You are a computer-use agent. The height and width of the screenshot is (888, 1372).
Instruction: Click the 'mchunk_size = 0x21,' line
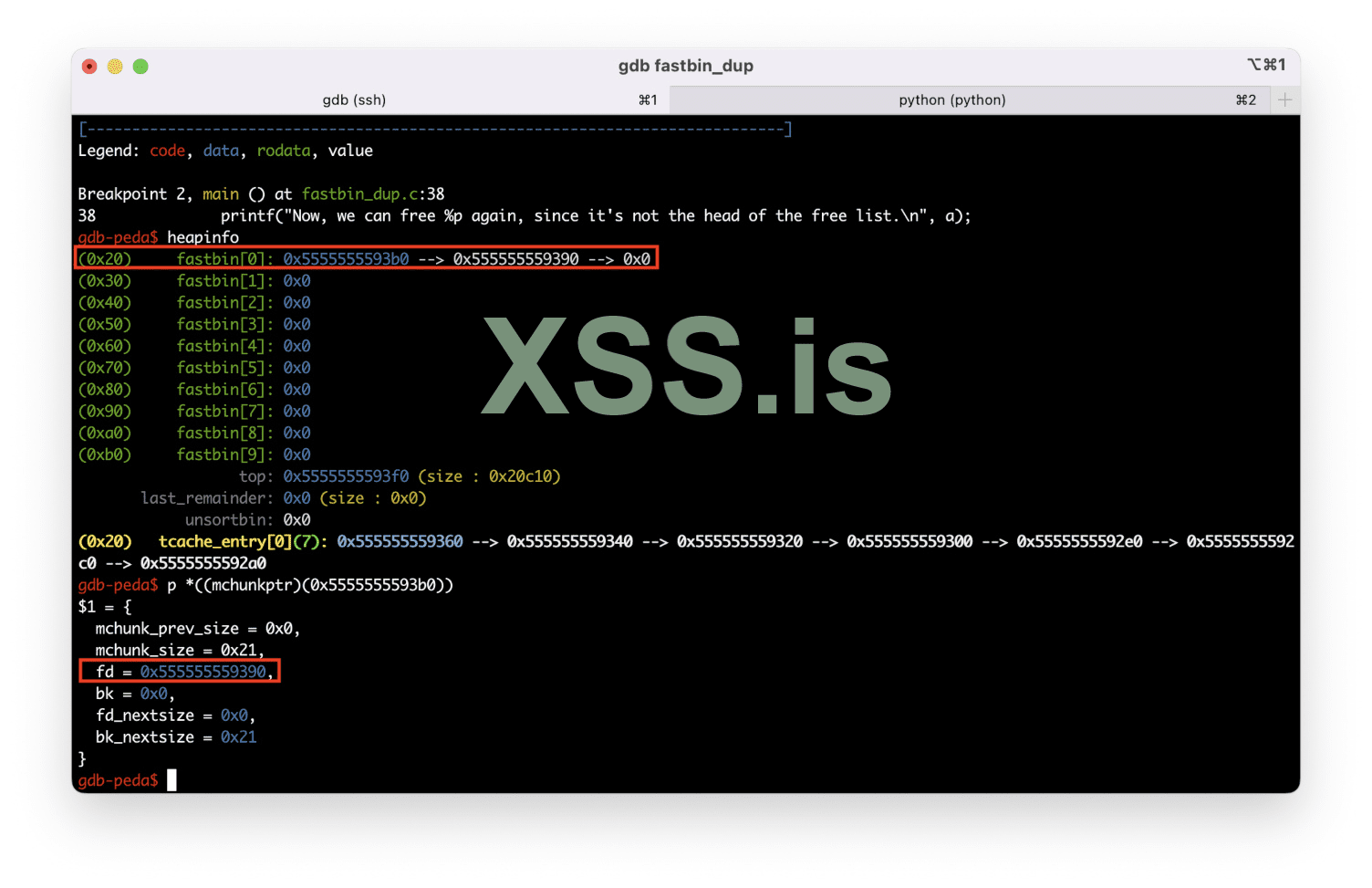point(180,651)
